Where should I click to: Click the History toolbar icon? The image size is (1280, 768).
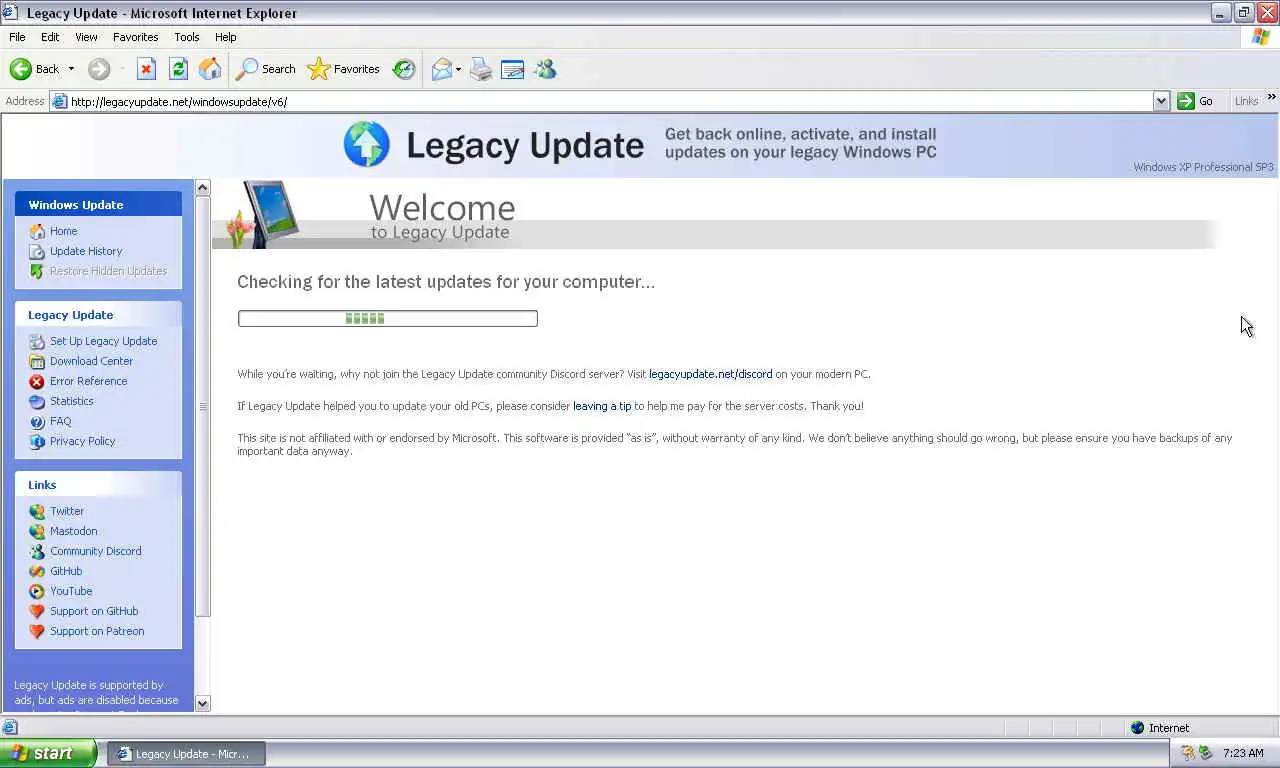pos(404,69)
